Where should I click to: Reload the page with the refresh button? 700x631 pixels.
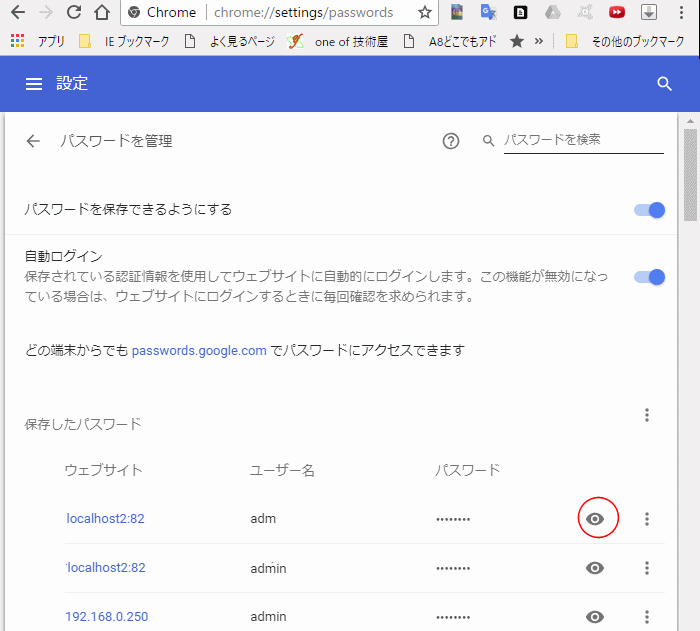[x=73, y=13]
